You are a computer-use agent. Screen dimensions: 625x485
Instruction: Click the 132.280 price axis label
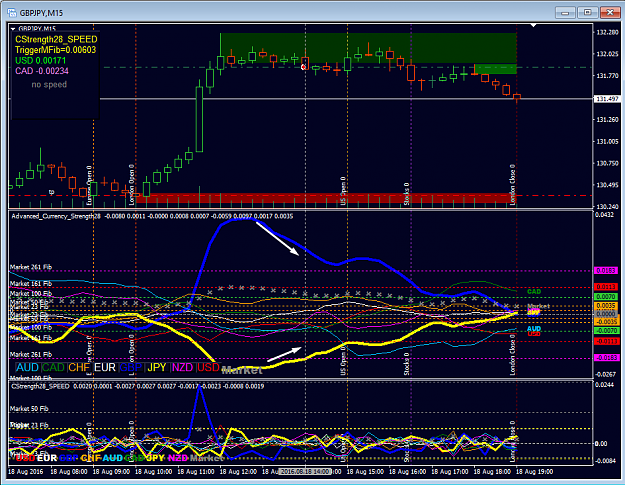[607, 32]
